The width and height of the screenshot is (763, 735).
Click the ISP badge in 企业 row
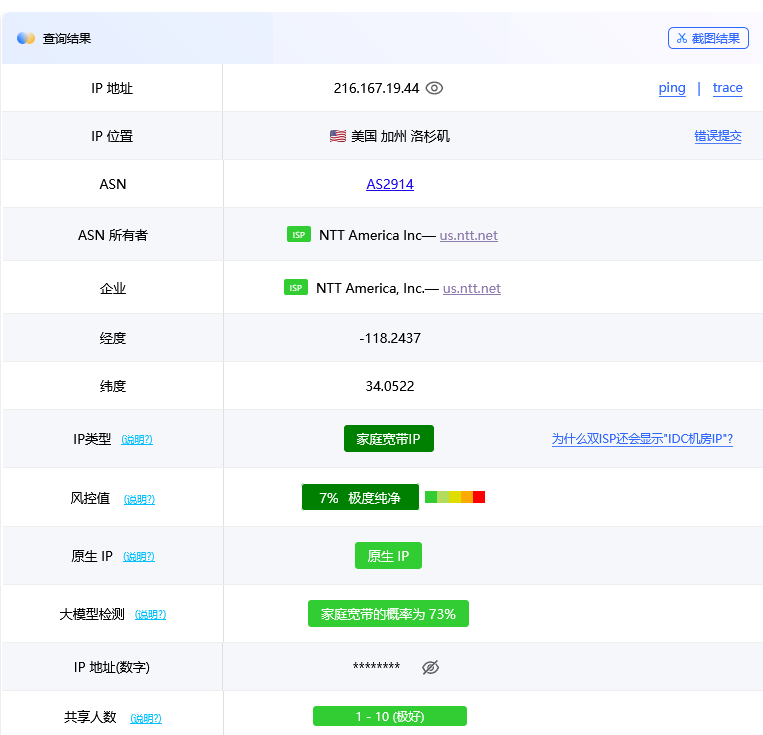point(296,288)
